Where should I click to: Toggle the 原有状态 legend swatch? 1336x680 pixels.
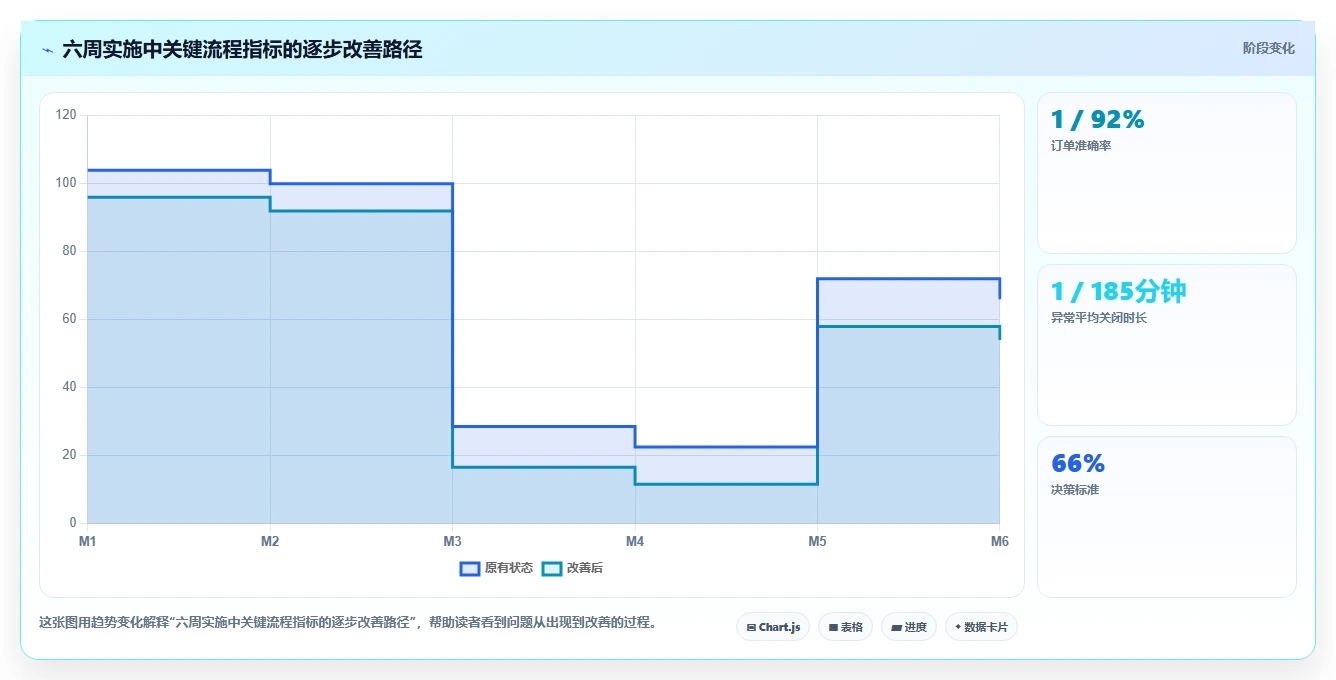point(470,568)
